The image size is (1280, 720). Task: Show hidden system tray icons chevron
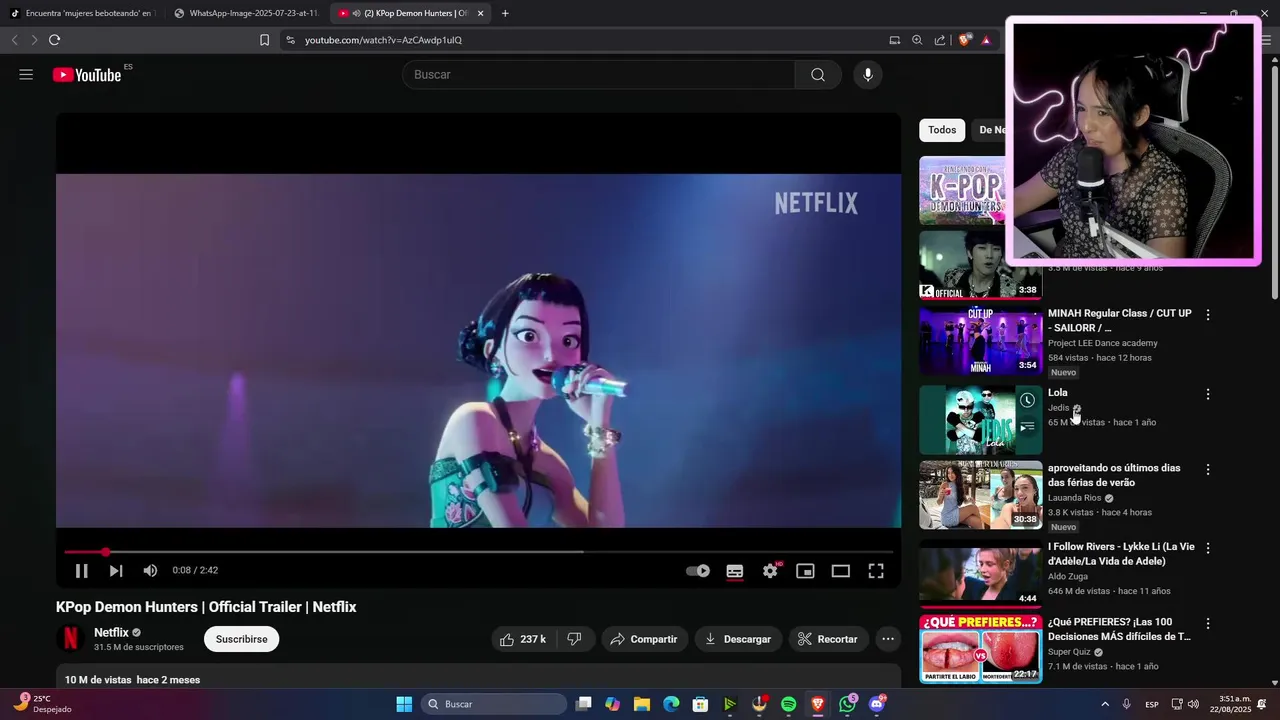tap(1105, 704)
